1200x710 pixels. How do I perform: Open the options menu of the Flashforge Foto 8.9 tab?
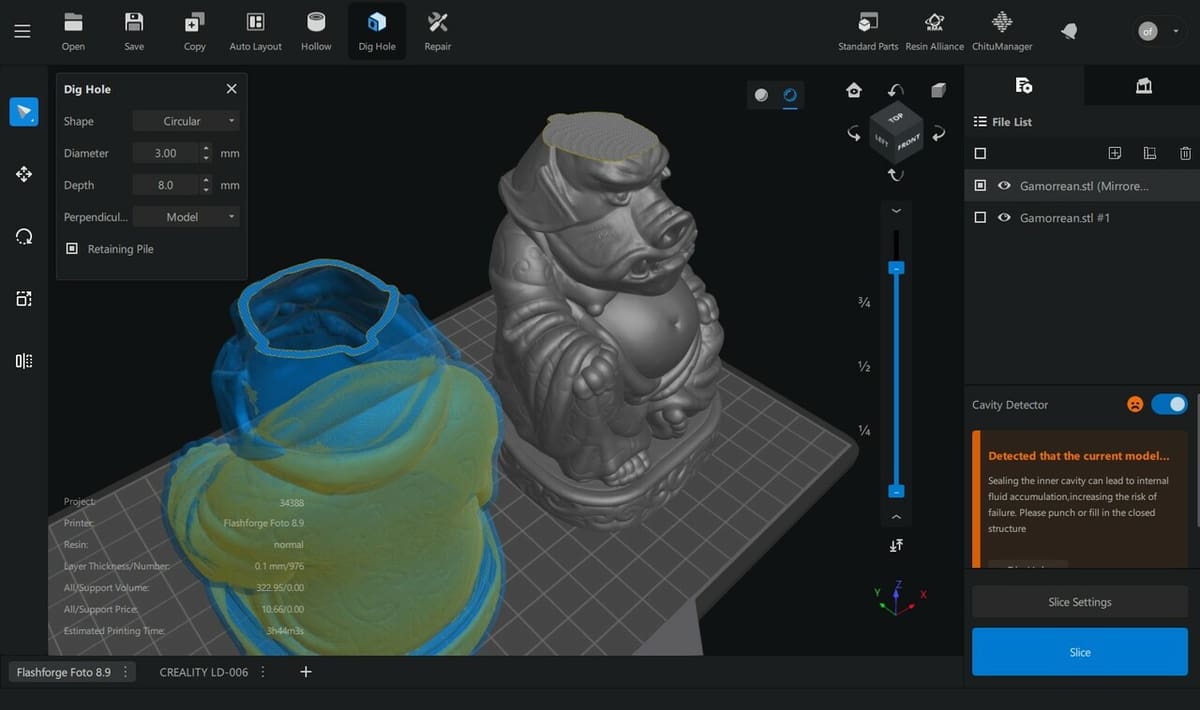126,672
